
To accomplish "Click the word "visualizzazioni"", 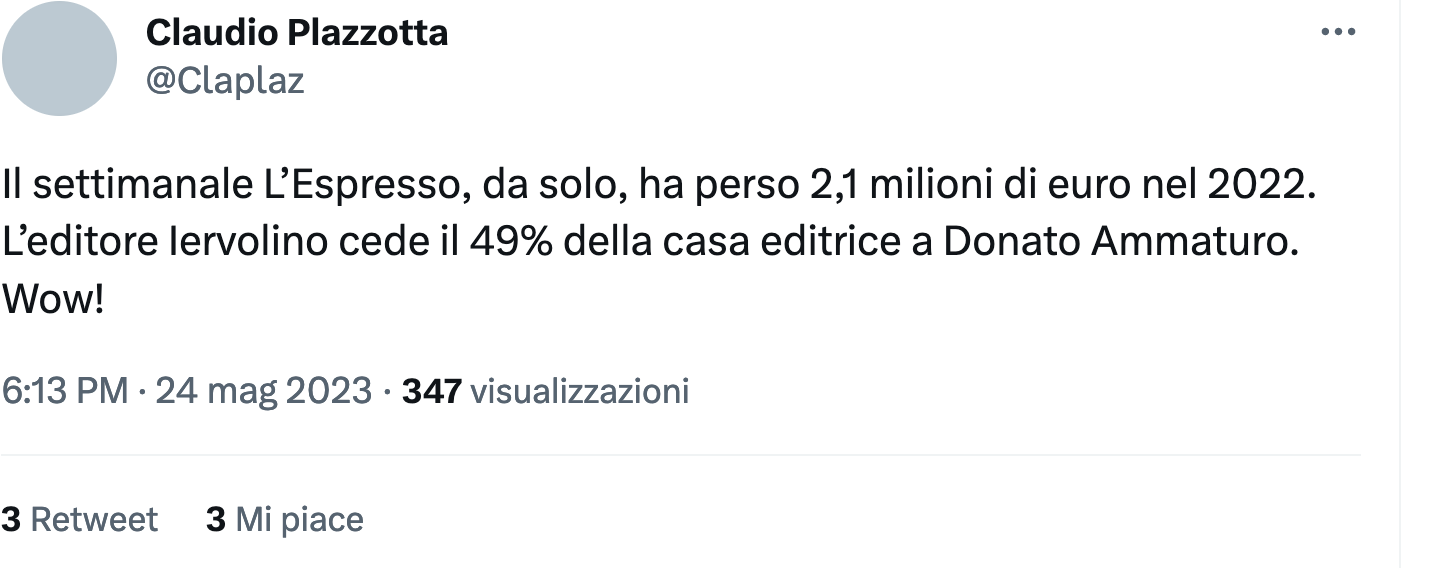I will click(579, 391).
